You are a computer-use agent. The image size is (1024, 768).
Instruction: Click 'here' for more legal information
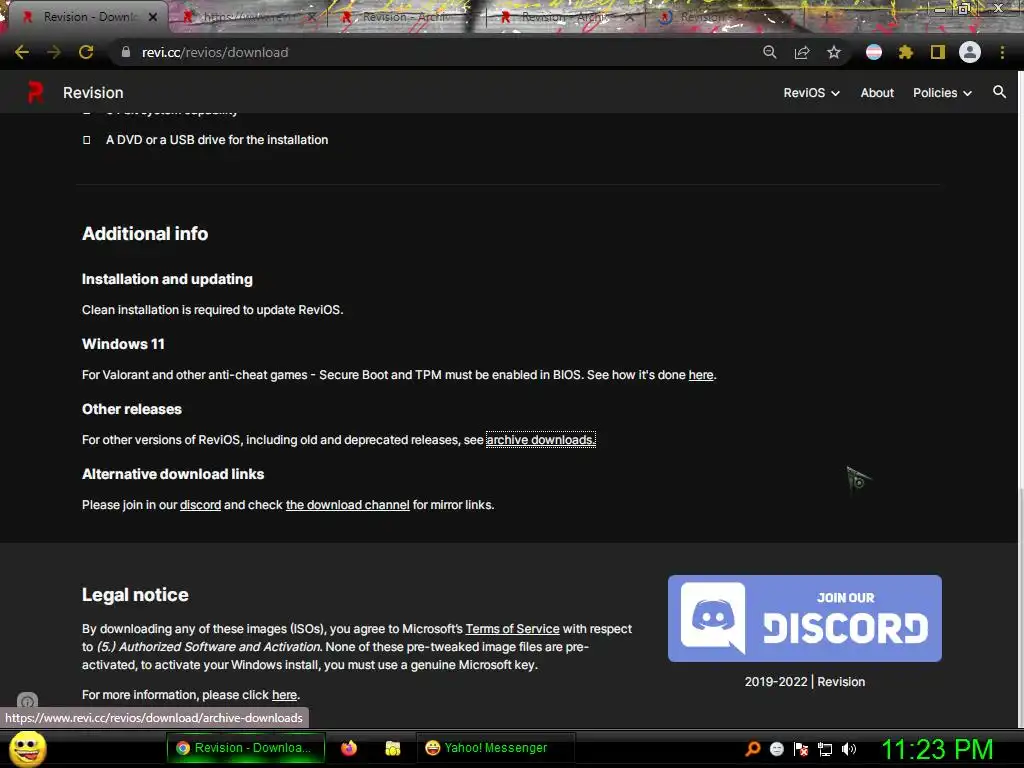pos(284,695)
